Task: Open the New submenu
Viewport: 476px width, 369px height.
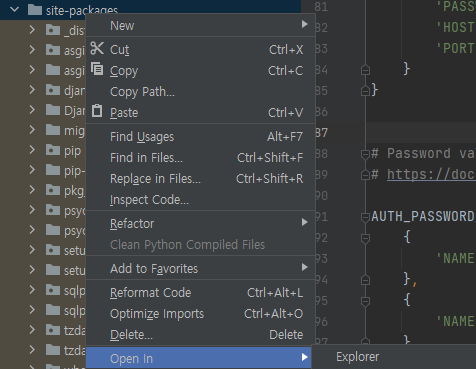Action: 200,25
